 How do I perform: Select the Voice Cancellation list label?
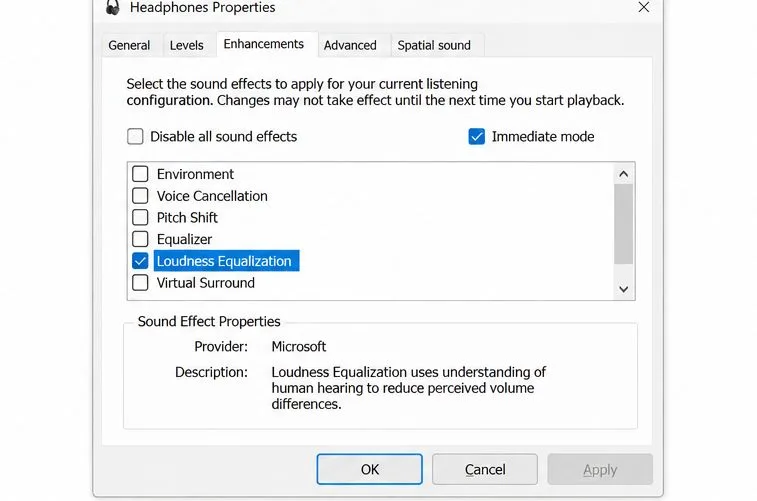pos(212,196)
